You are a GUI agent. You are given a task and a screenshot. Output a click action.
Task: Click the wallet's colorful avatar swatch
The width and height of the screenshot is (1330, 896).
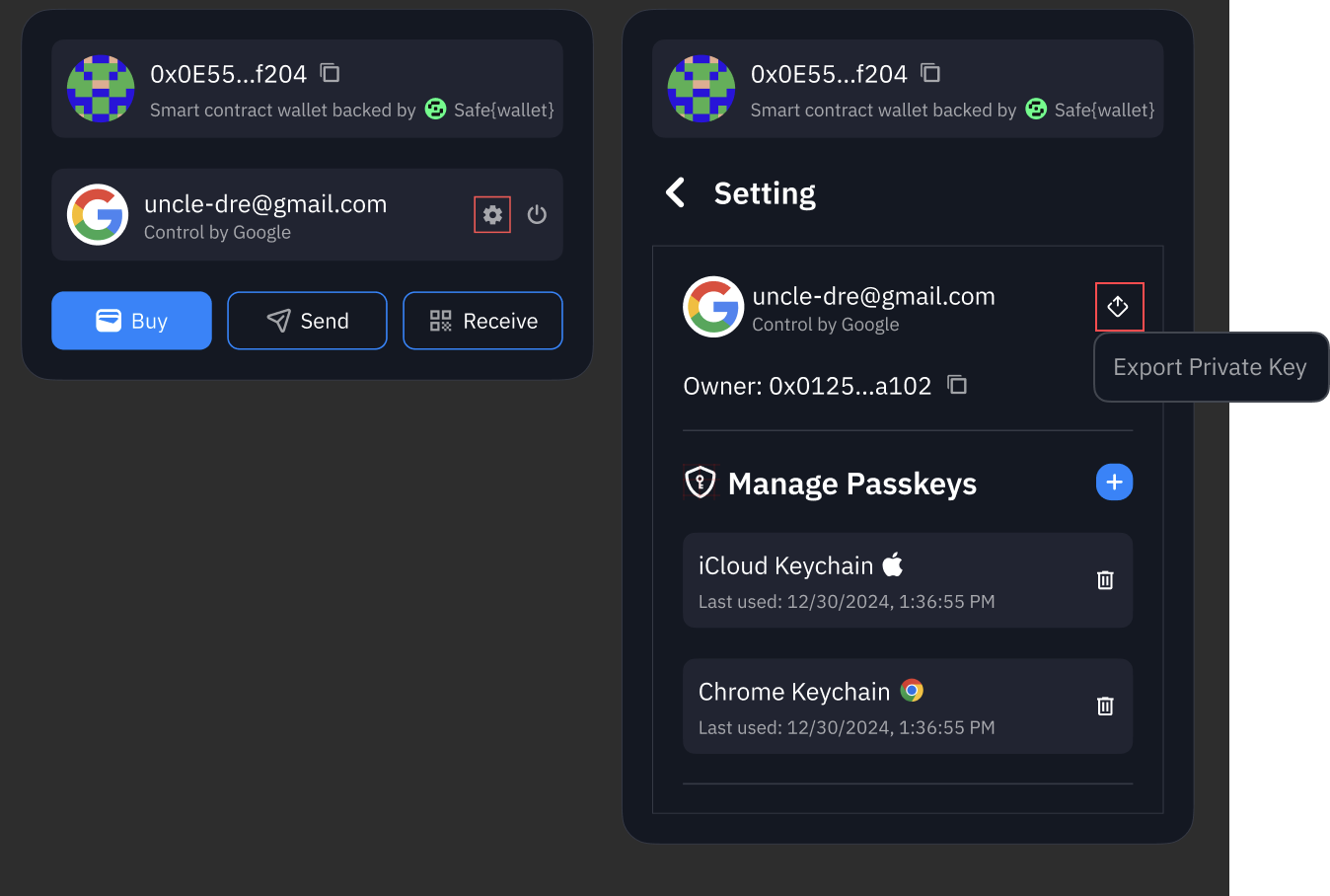coord(101,89)
